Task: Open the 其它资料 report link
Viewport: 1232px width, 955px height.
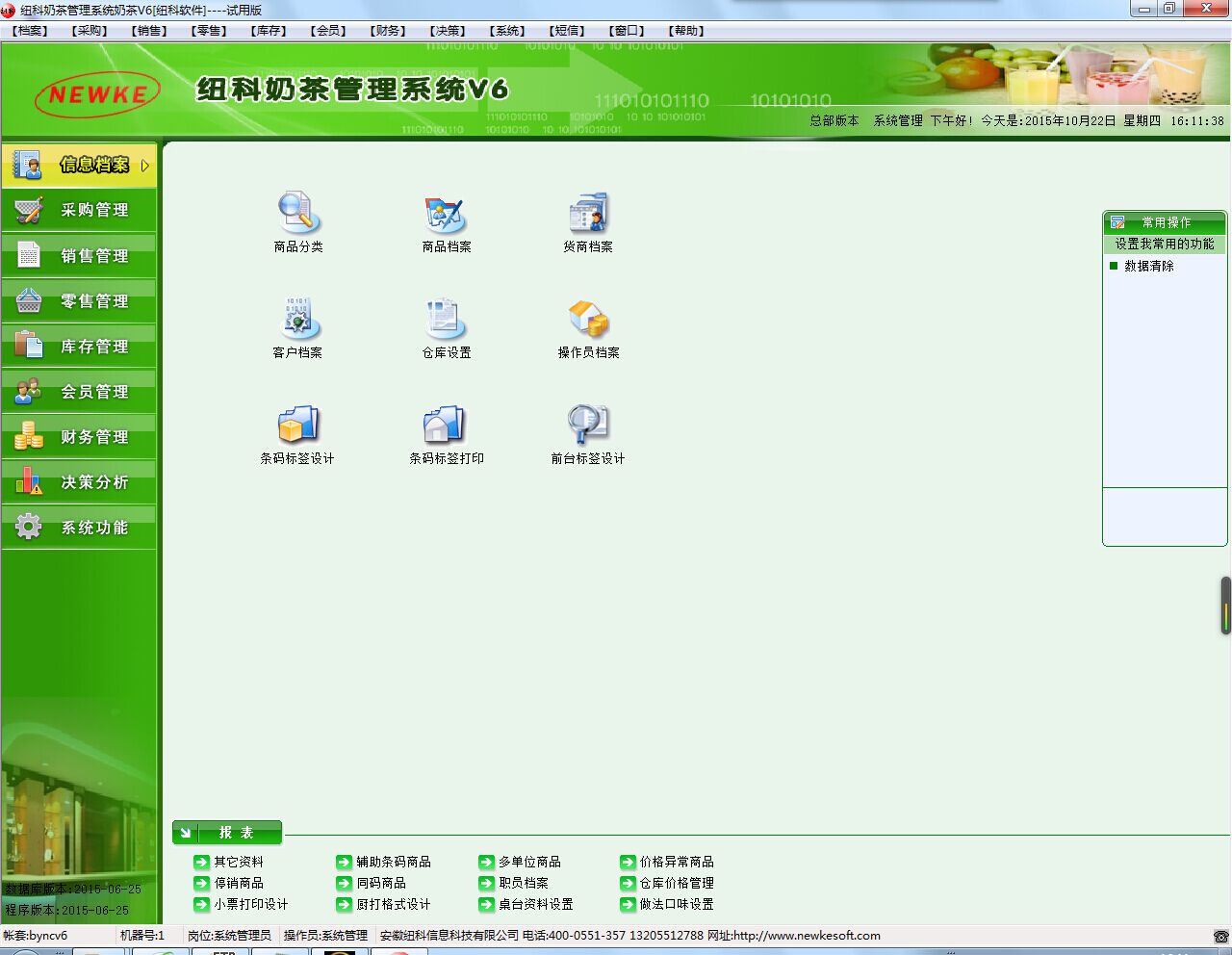Action: 238,862
